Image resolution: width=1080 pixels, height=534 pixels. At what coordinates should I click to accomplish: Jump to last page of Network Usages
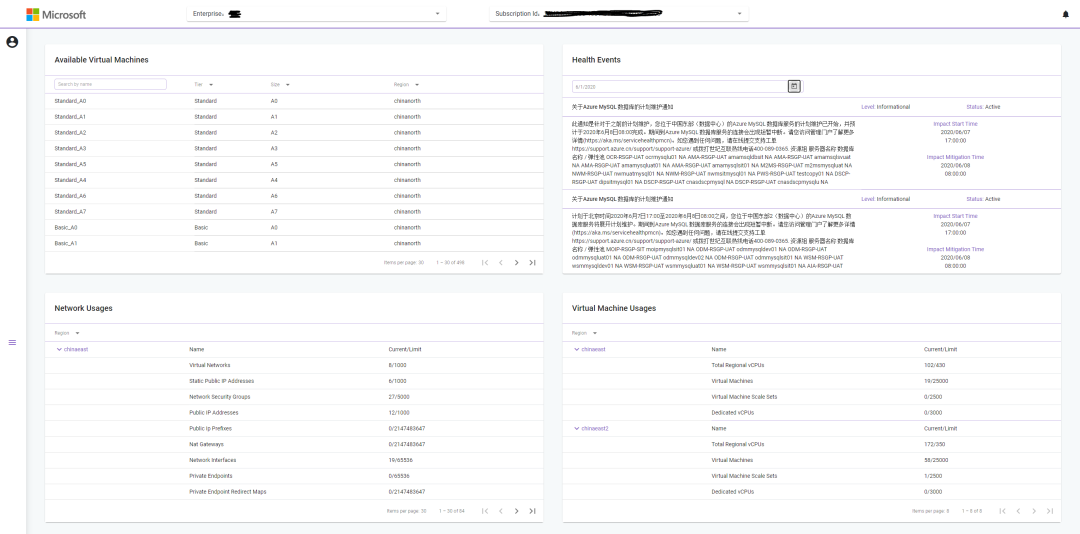[532, 511]
